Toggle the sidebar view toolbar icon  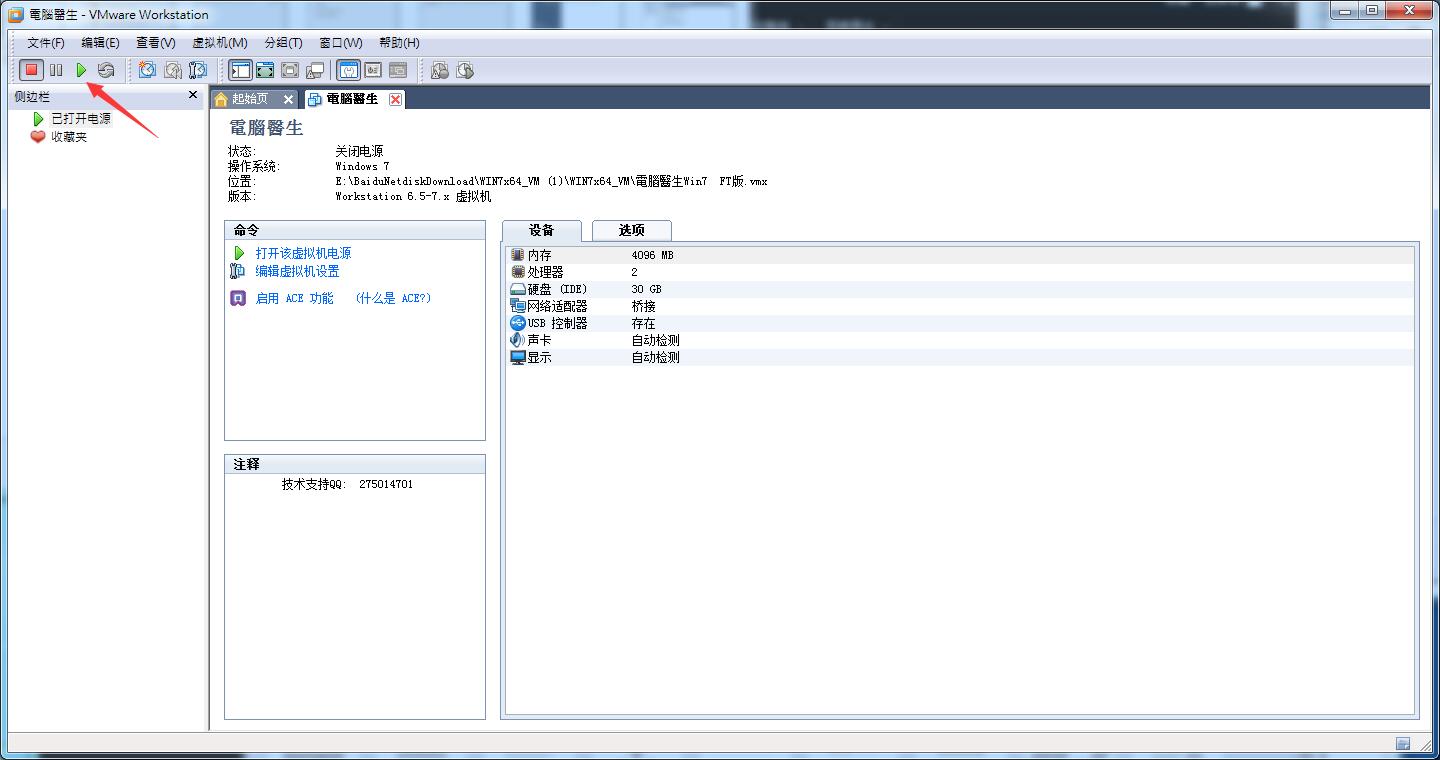[240, 70]
